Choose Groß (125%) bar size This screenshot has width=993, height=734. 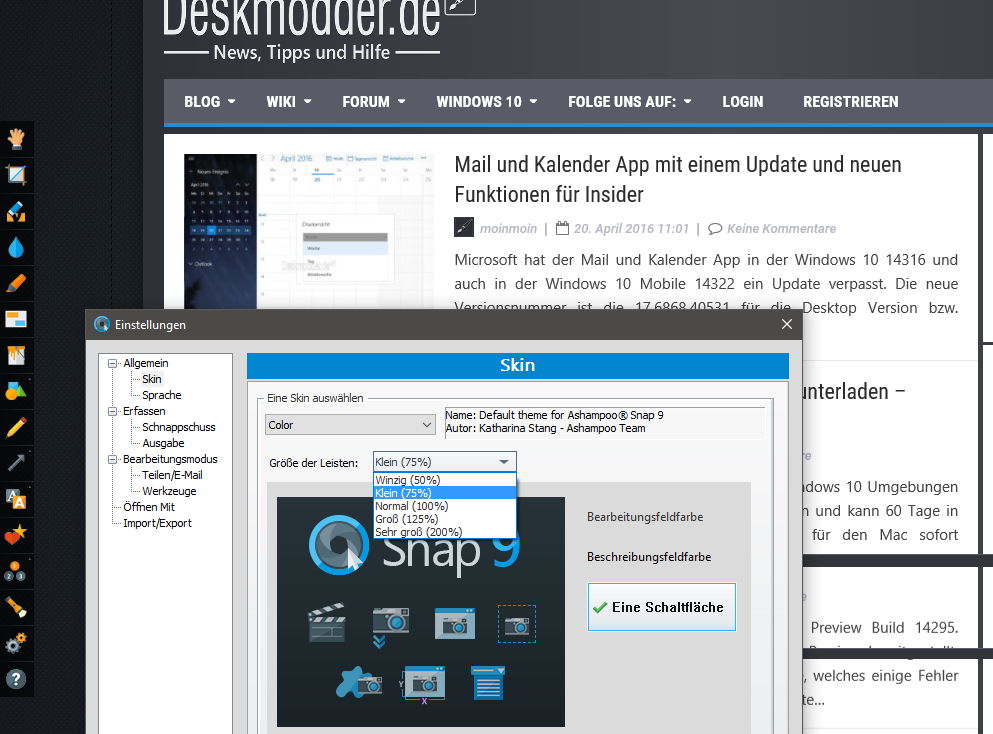445,519
